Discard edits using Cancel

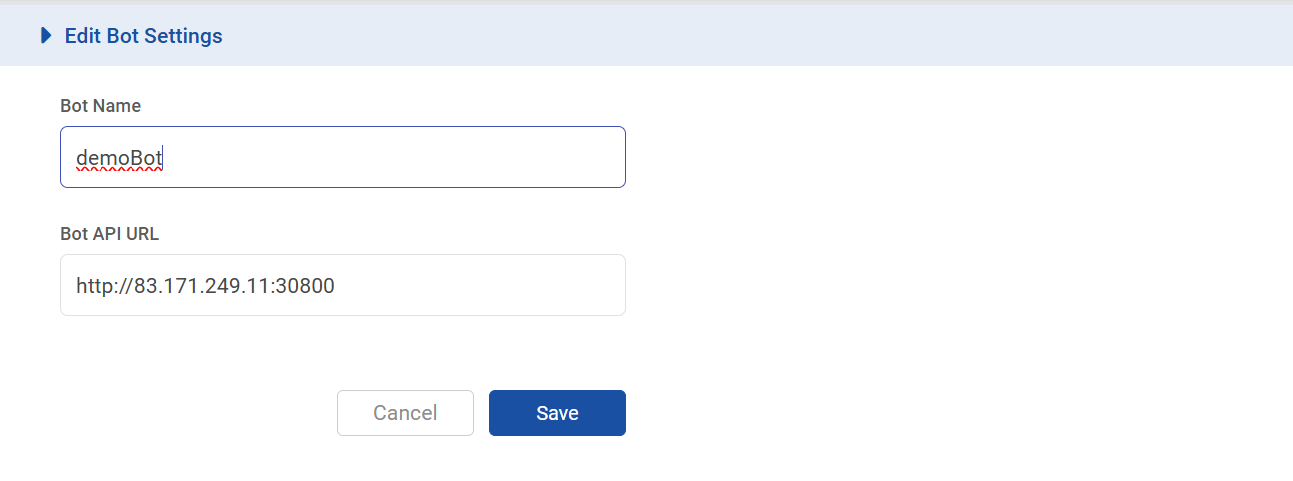(405, 413)
